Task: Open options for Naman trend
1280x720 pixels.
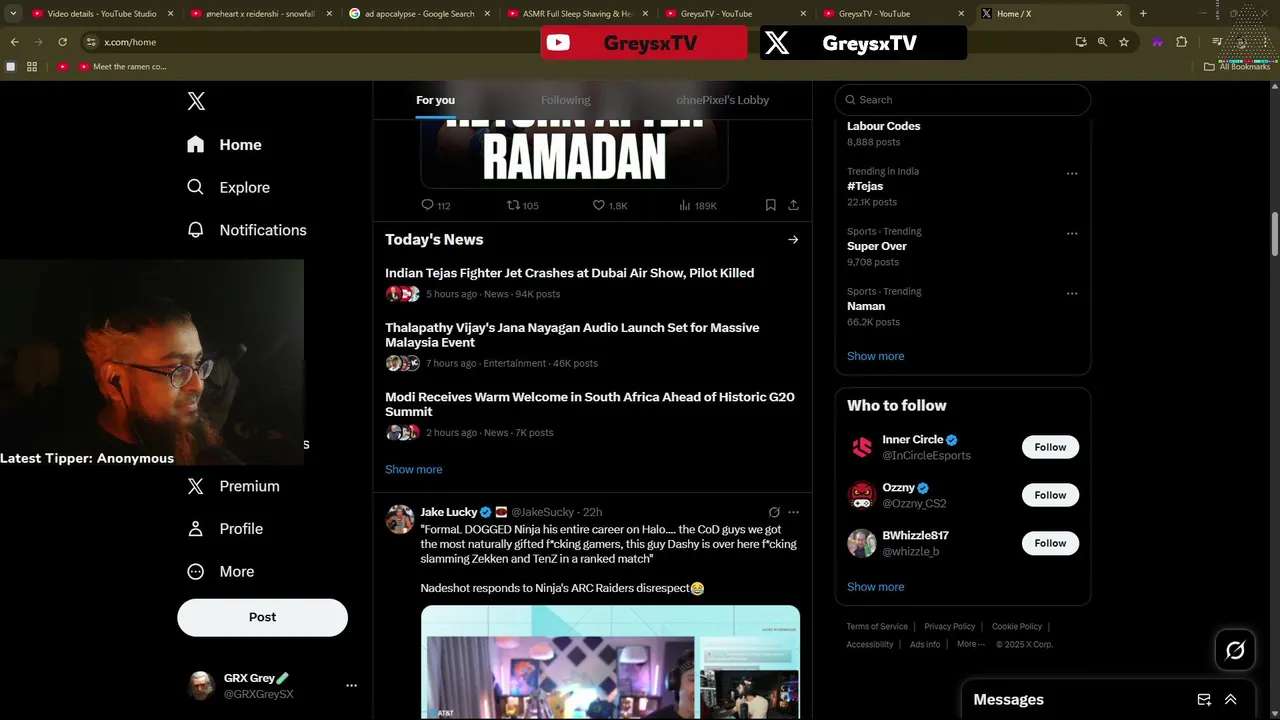Action: coord(1072,293)
